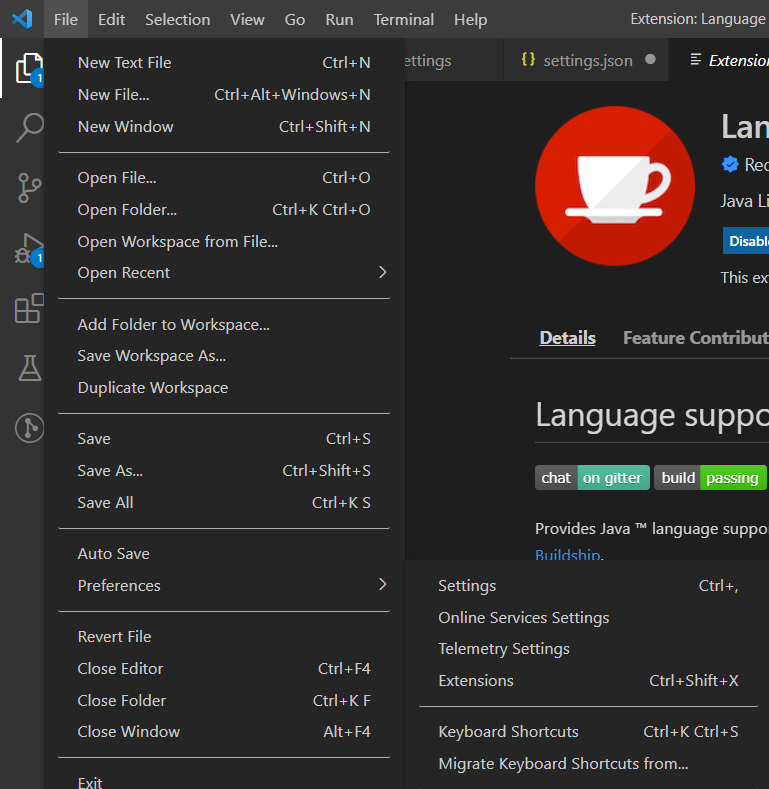The width and height of the screenshot is (769, 789).
Task: Open the Git Graph sidebar icon
Action: 30,428
